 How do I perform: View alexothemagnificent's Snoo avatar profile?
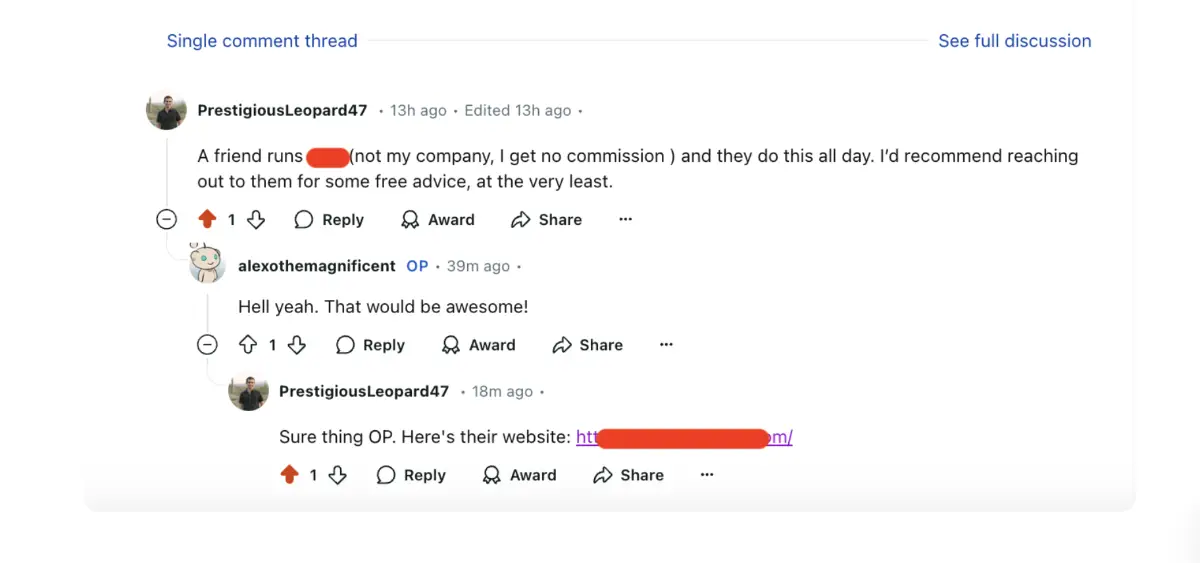coord(207,264)
